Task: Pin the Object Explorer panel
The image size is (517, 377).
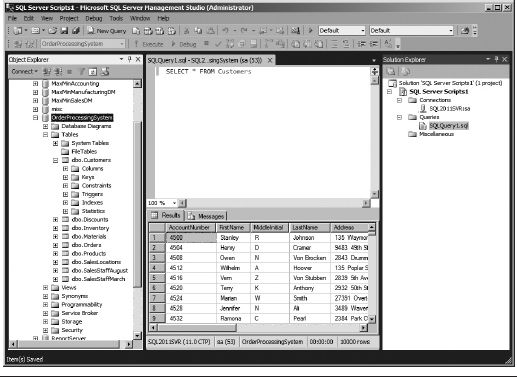Action: [130, 59]
